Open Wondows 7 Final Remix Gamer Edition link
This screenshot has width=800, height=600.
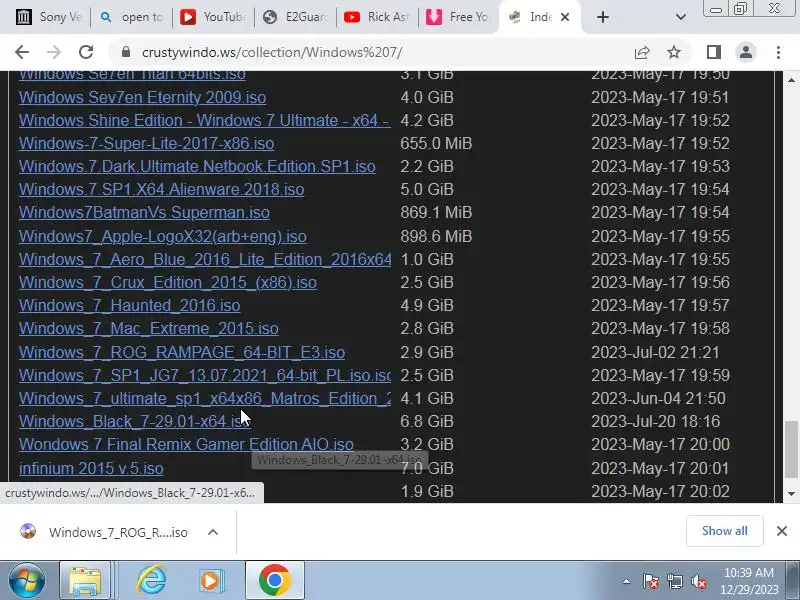click(186, 444)
